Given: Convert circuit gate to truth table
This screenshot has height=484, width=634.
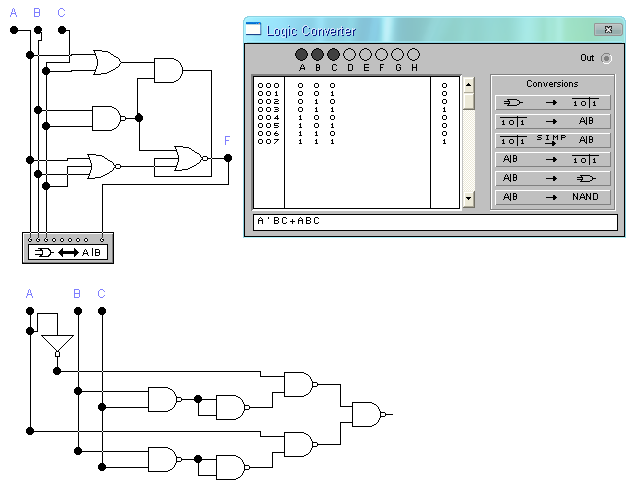Looking at the screenshot, I should pyautogui.click(x=552, y=103).
